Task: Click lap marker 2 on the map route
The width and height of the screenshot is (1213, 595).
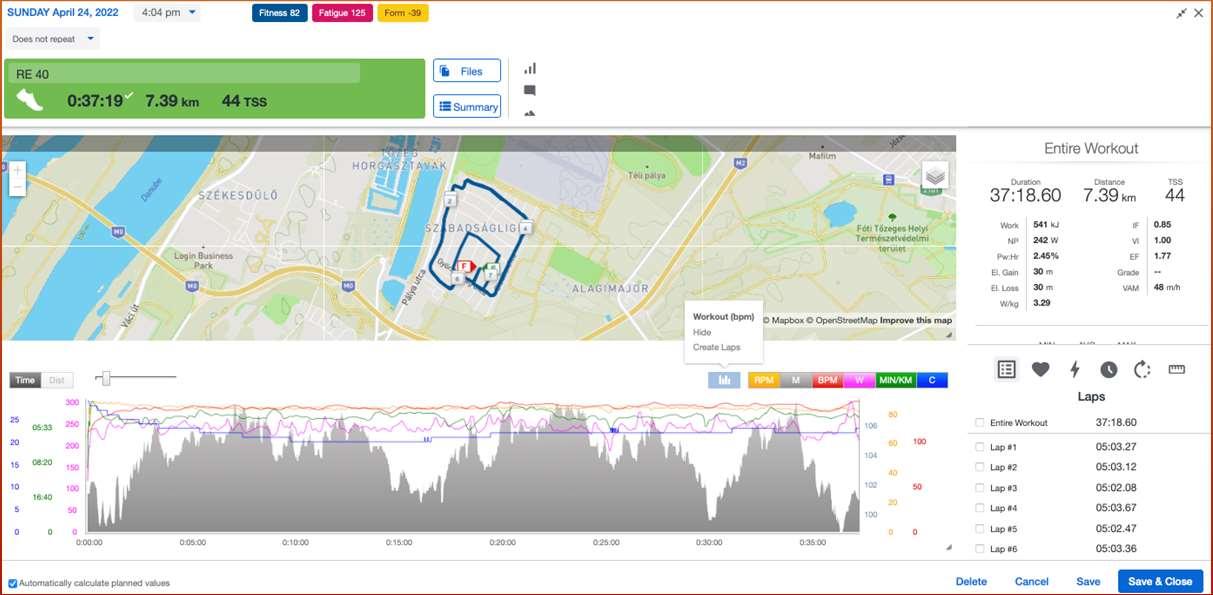Action: [451, 201]
